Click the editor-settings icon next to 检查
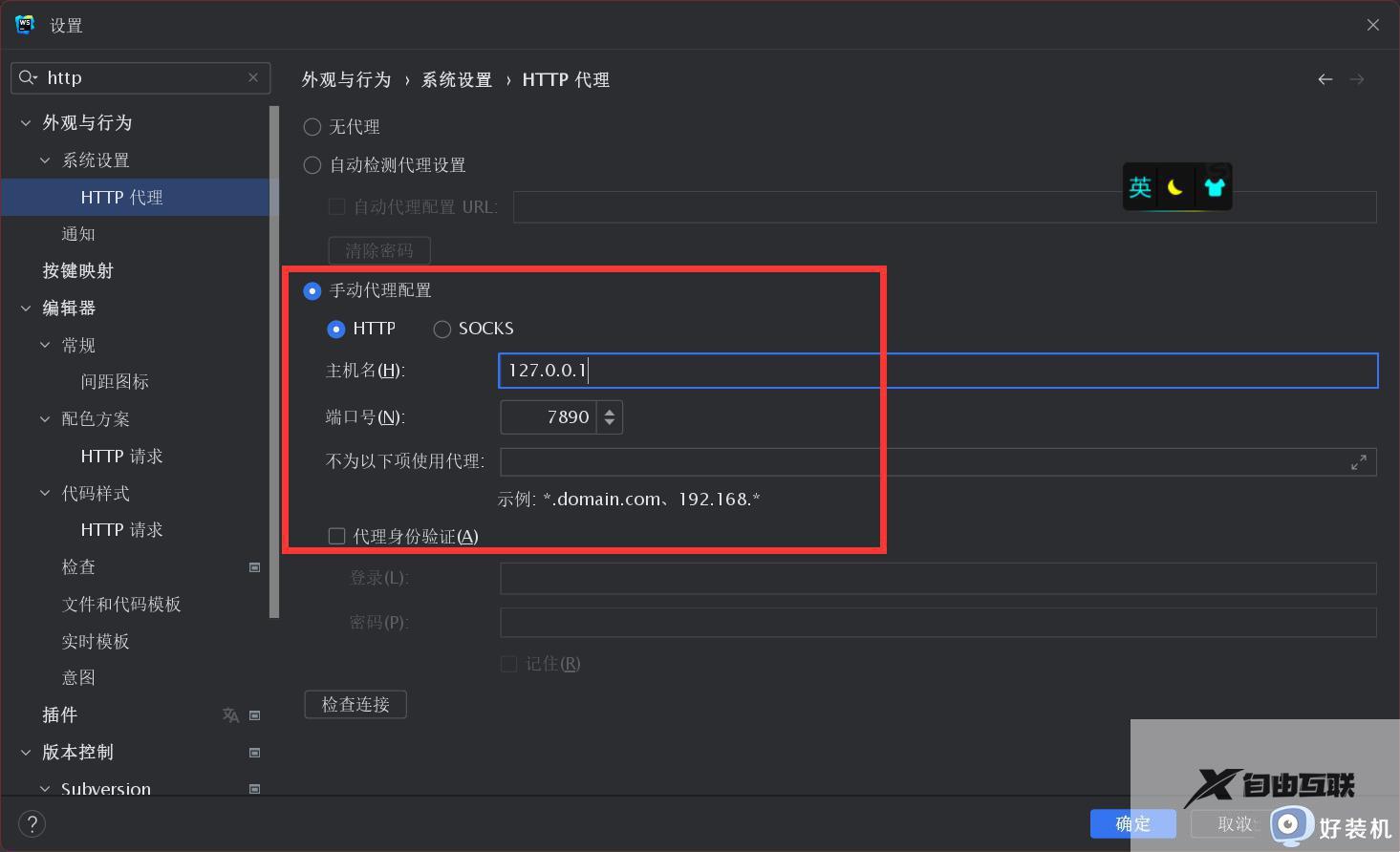 (x=254, y=566)
